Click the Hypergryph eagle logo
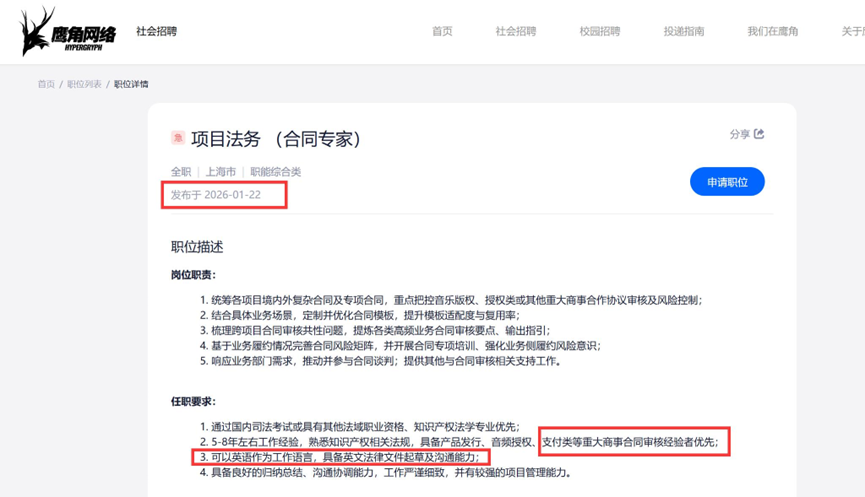 tap(67, 31)
